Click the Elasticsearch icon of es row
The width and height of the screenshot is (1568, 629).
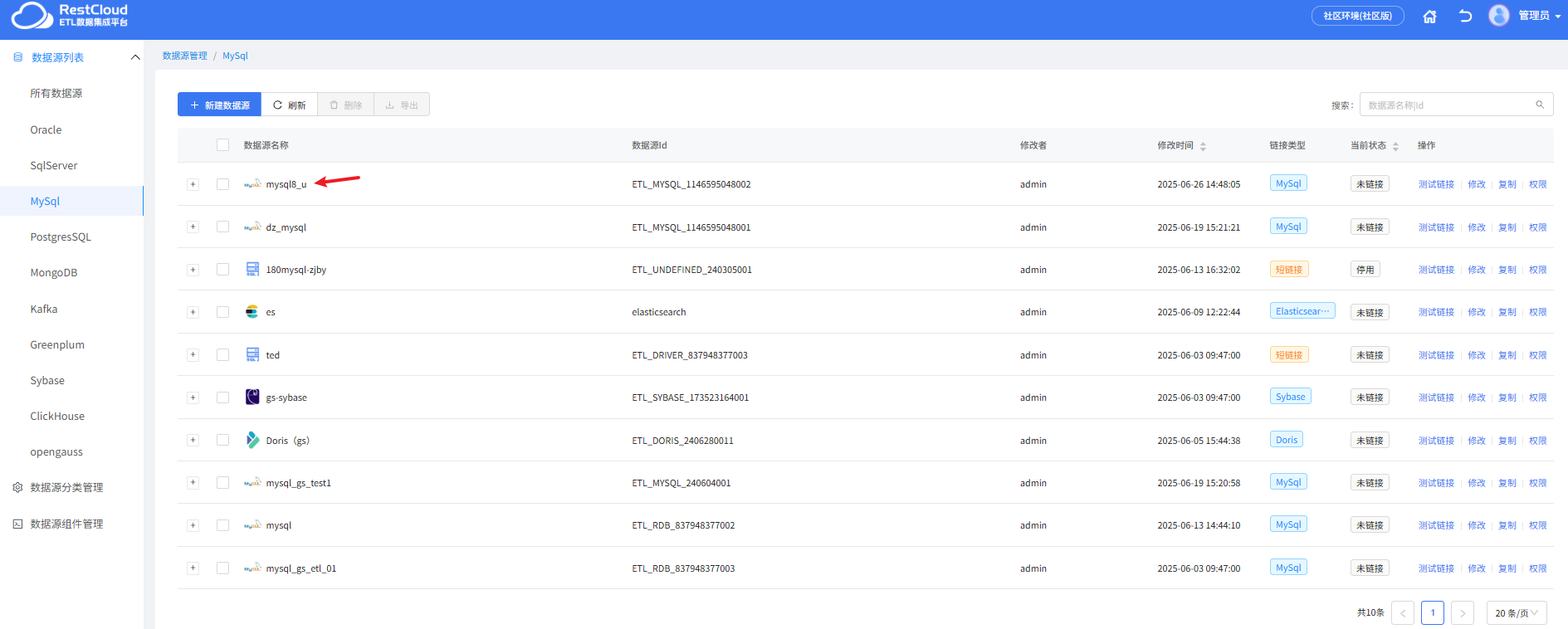click(252, 312)
